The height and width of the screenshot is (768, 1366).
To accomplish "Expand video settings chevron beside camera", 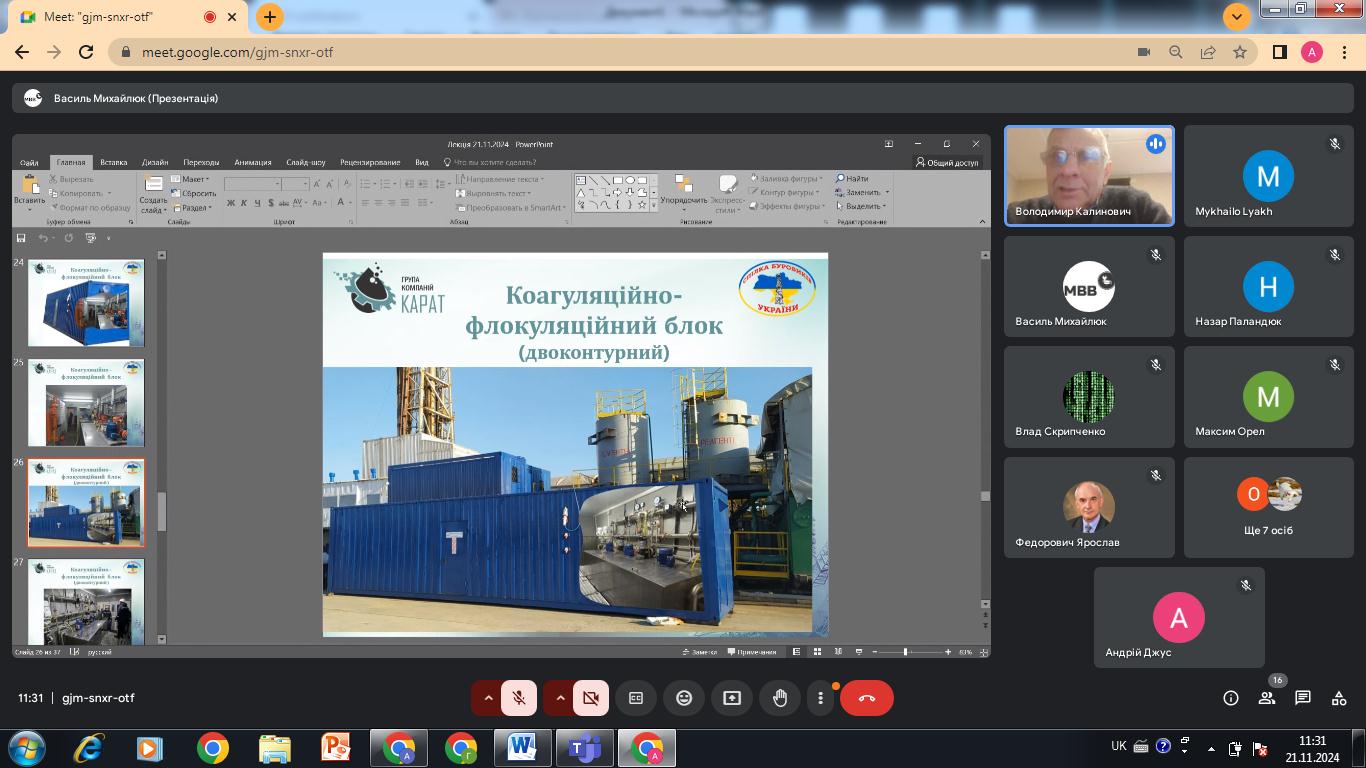I will pos(560,698).
